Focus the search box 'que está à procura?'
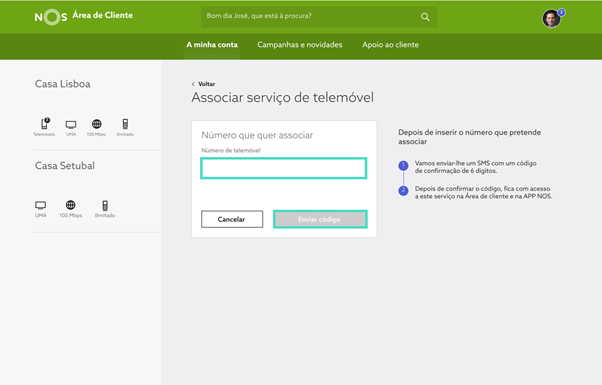Screen dimensions: 602x385 click(x=319, y=17)
